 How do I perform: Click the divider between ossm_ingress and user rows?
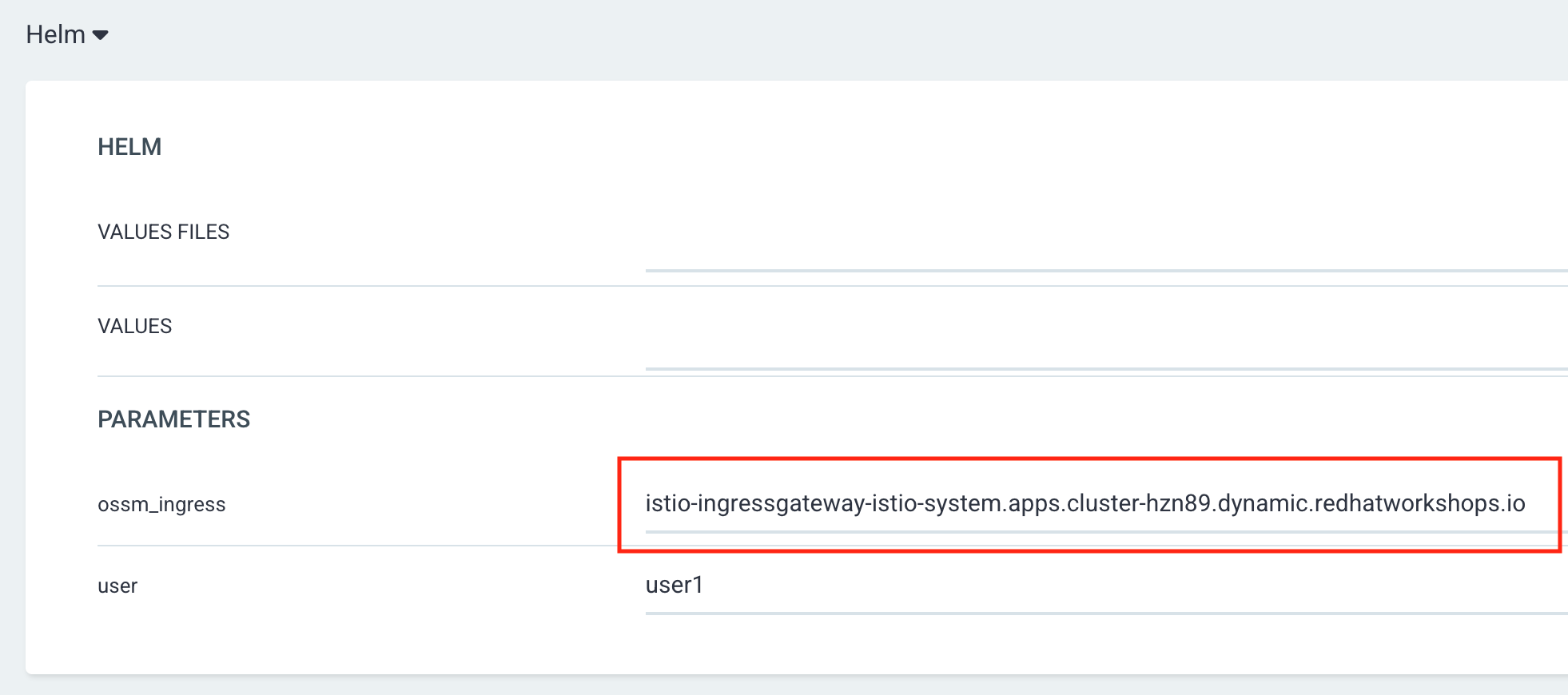pos(357,546)
